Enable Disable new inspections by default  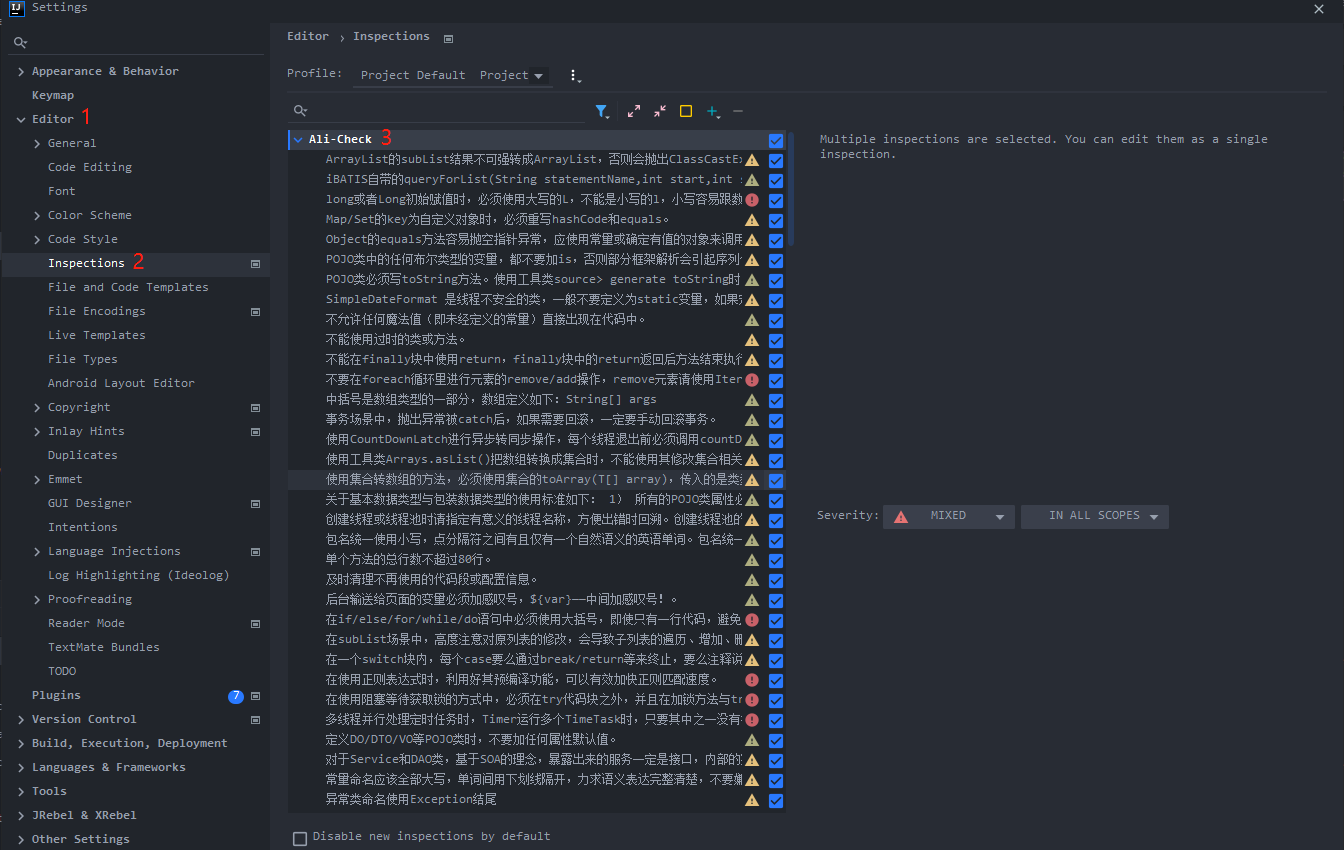coord(300,837)
